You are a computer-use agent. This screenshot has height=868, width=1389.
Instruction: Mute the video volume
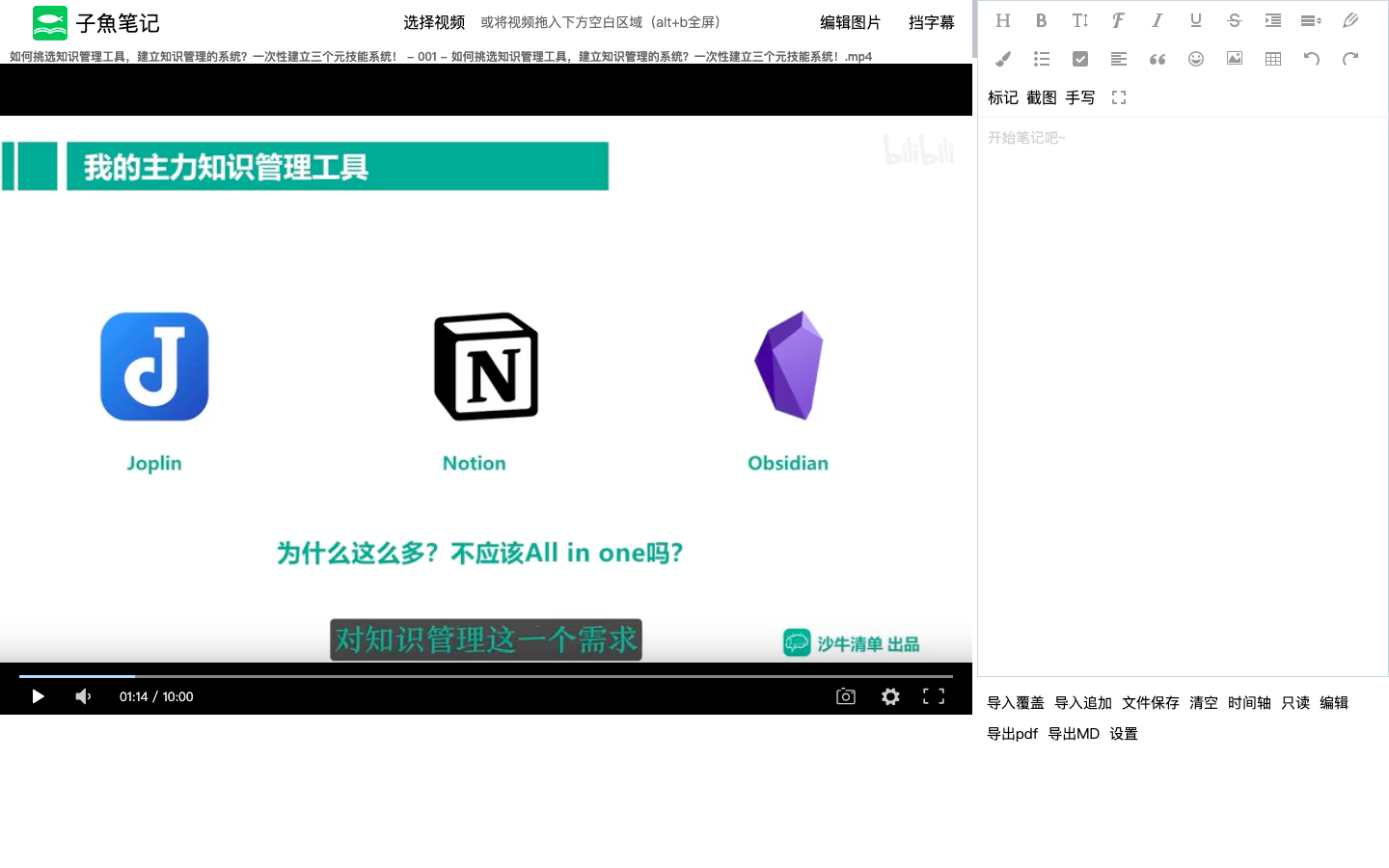(83, 696)
